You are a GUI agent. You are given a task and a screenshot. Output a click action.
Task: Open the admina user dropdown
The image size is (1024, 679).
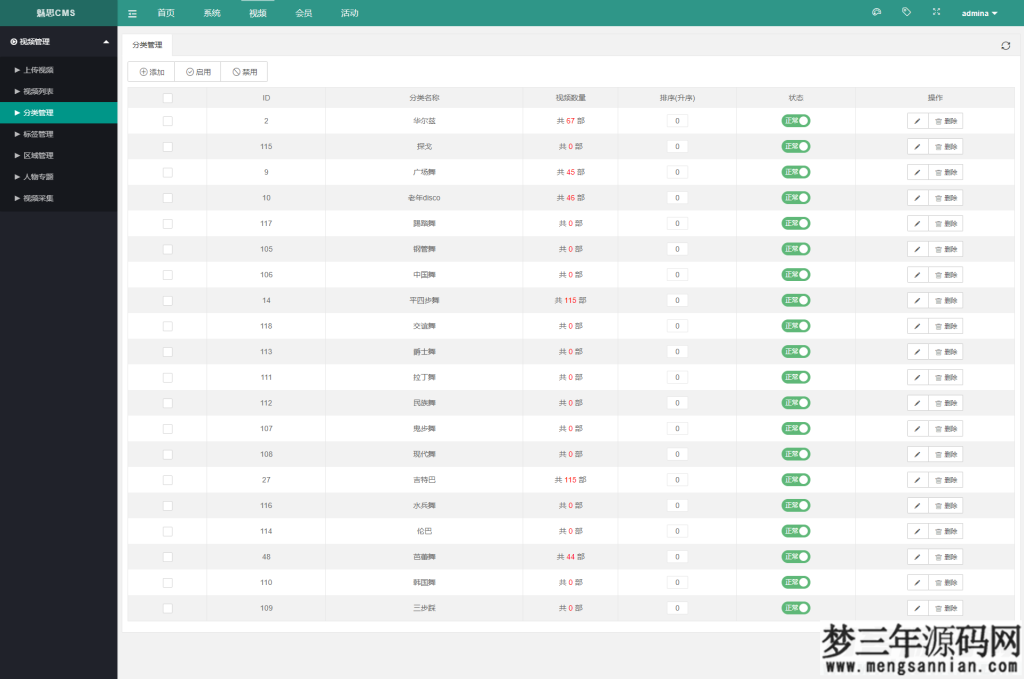point(979,13)
